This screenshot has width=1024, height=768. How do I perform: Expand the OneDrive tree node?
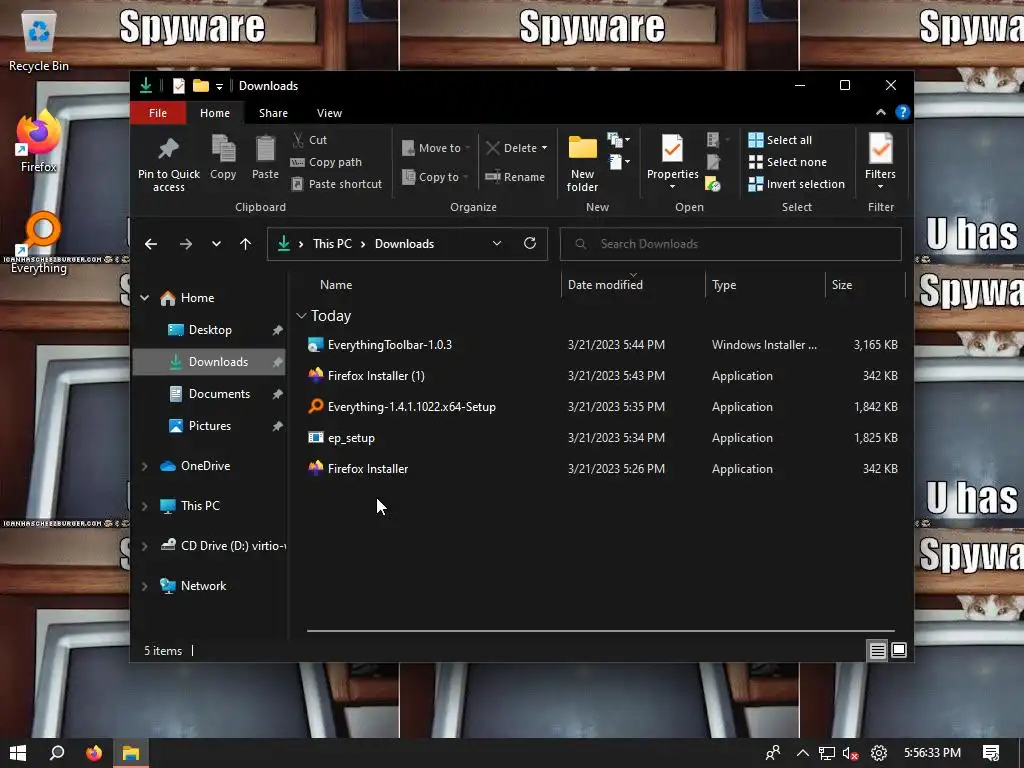tap(144, 466)
